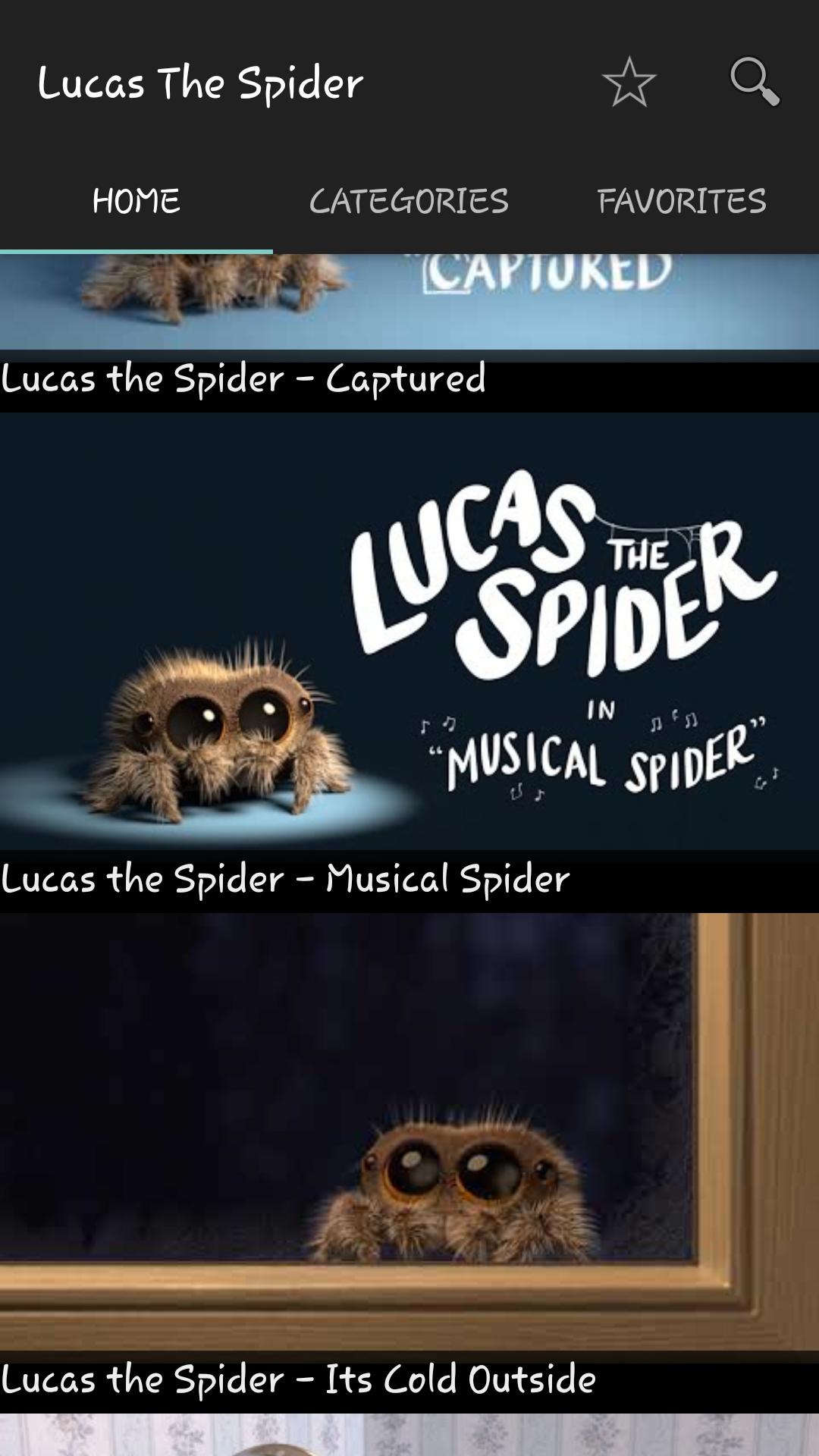The image size is (819, 1456).
Task: Open 'Lucas the Spider - Its Cold Outside' title
Action: coord(298,1380)
